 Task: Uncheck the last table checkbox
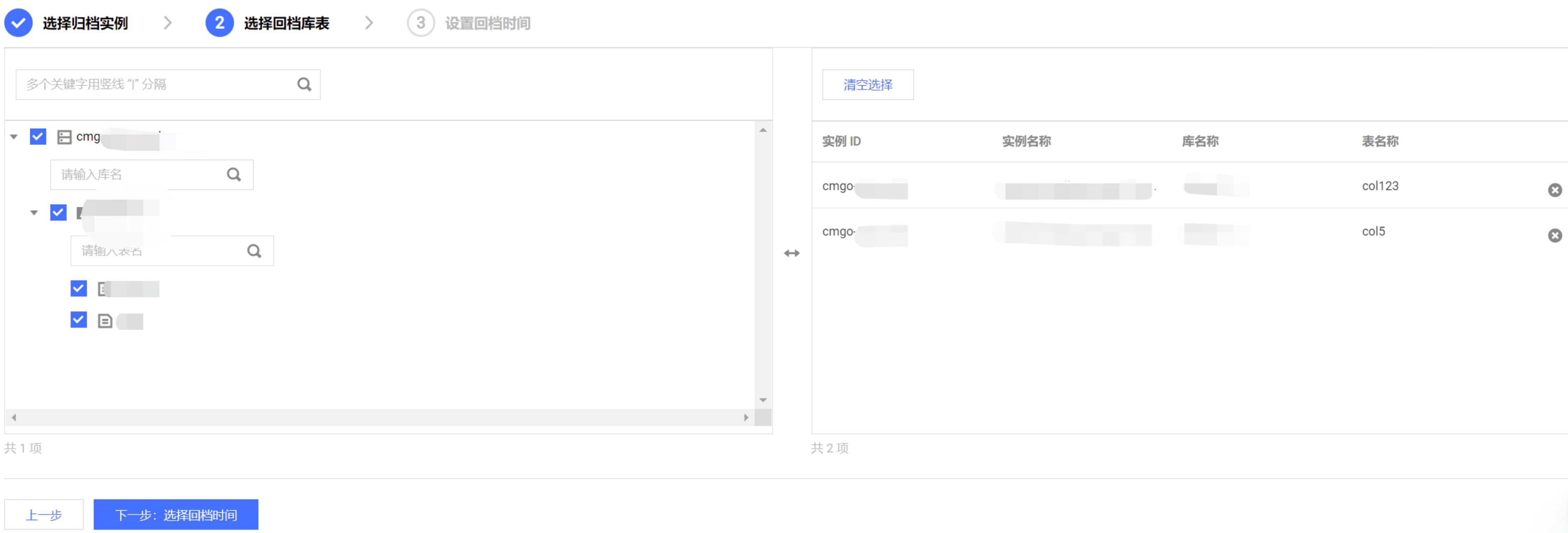(79, 320)
